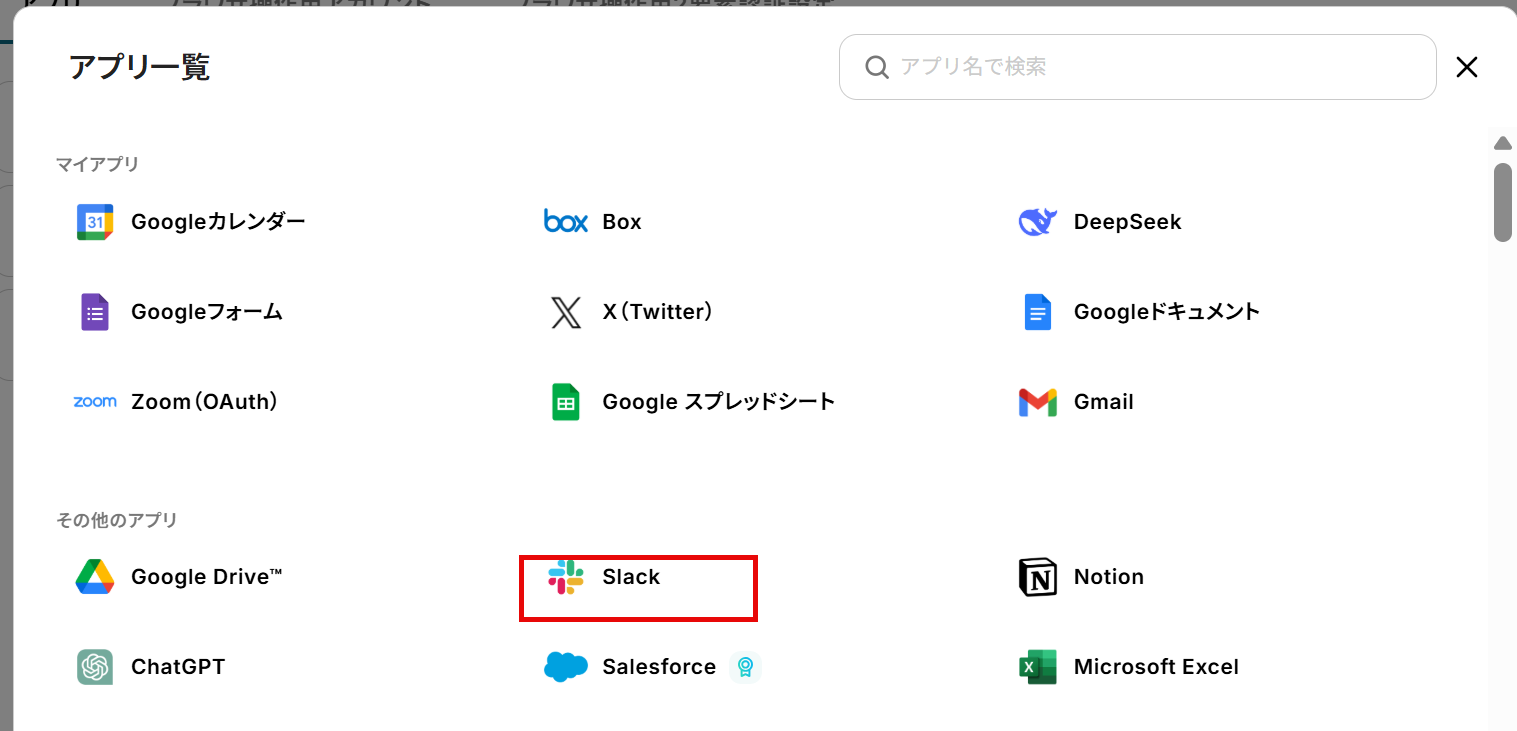
Task: Click the マイアプリ section heading
Action: [x=97, y=164]
